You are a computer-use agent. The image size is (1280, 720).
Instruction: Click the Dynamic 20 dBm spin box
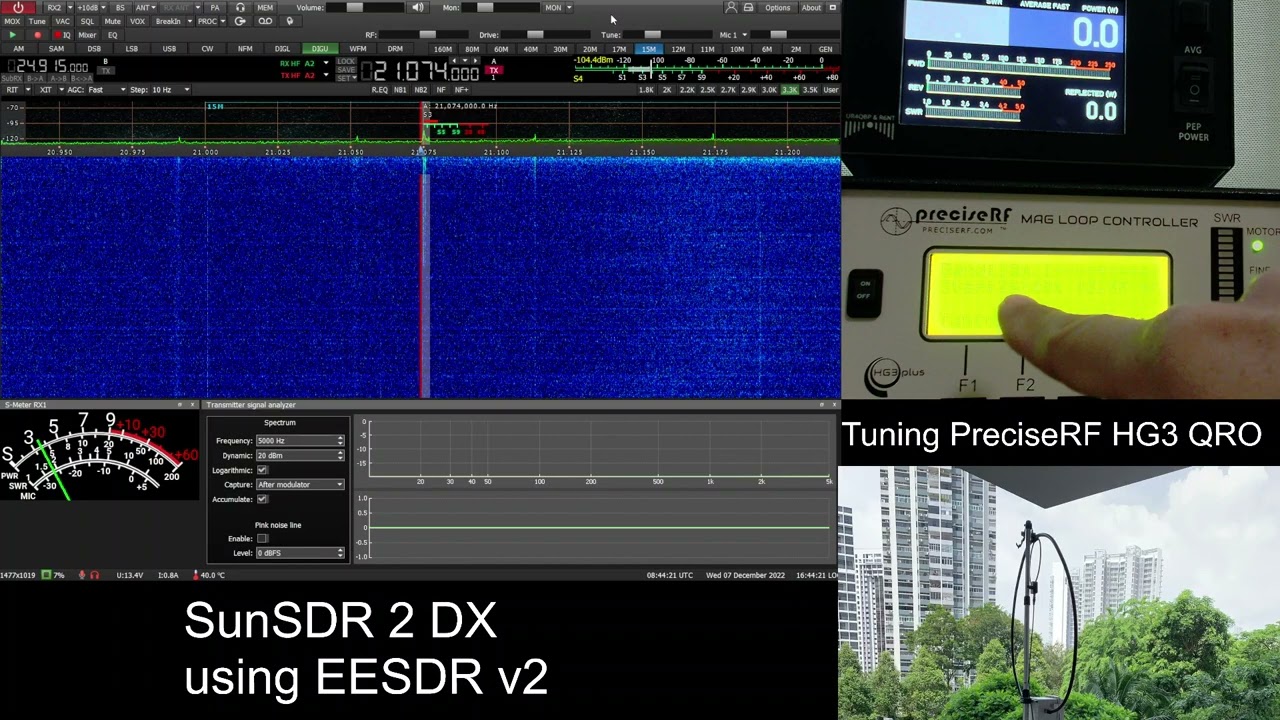(x=300, y=456)
